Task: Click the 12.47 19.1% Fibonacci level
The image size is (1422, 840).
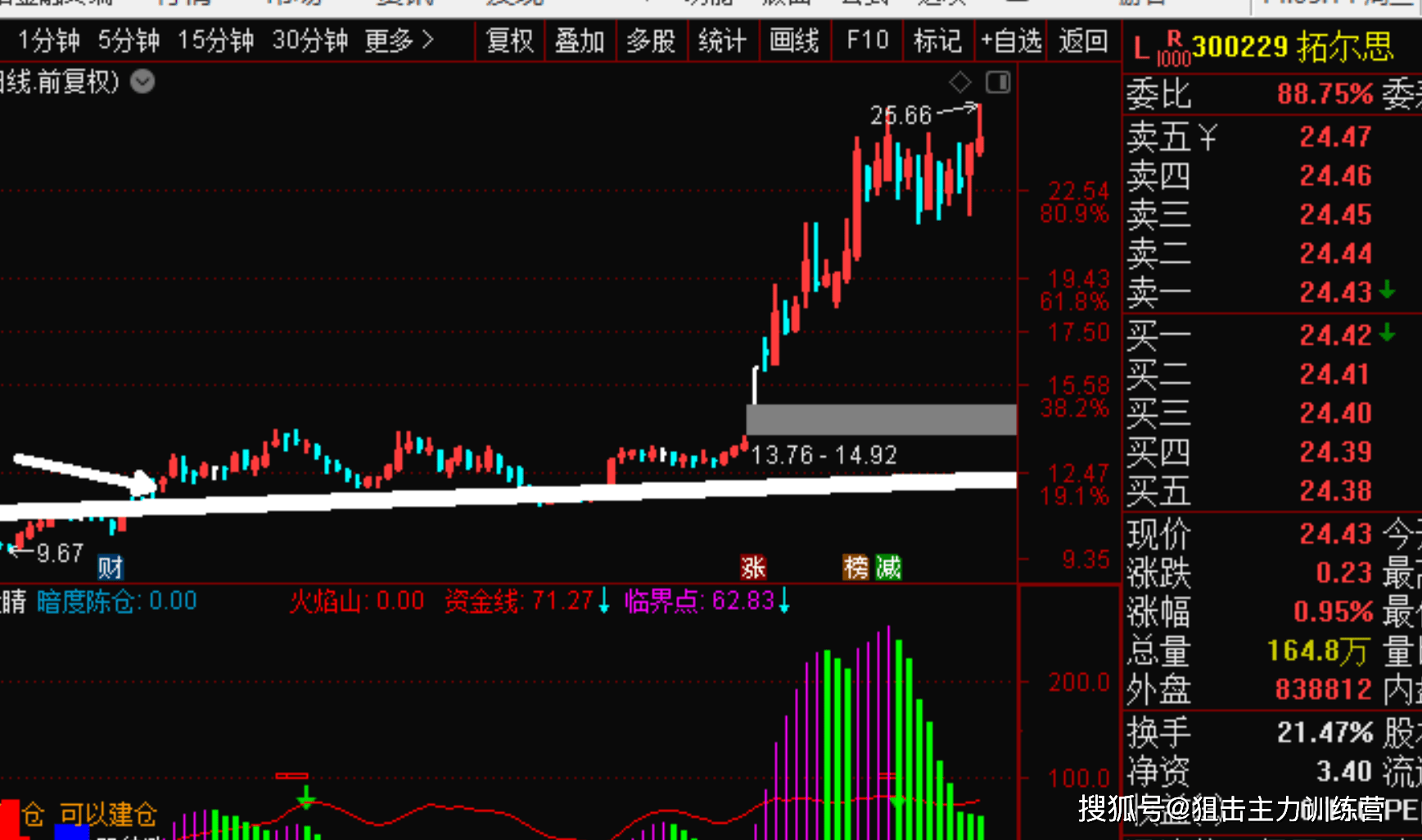Action: pyautogui.click(x=1075, y=485)
